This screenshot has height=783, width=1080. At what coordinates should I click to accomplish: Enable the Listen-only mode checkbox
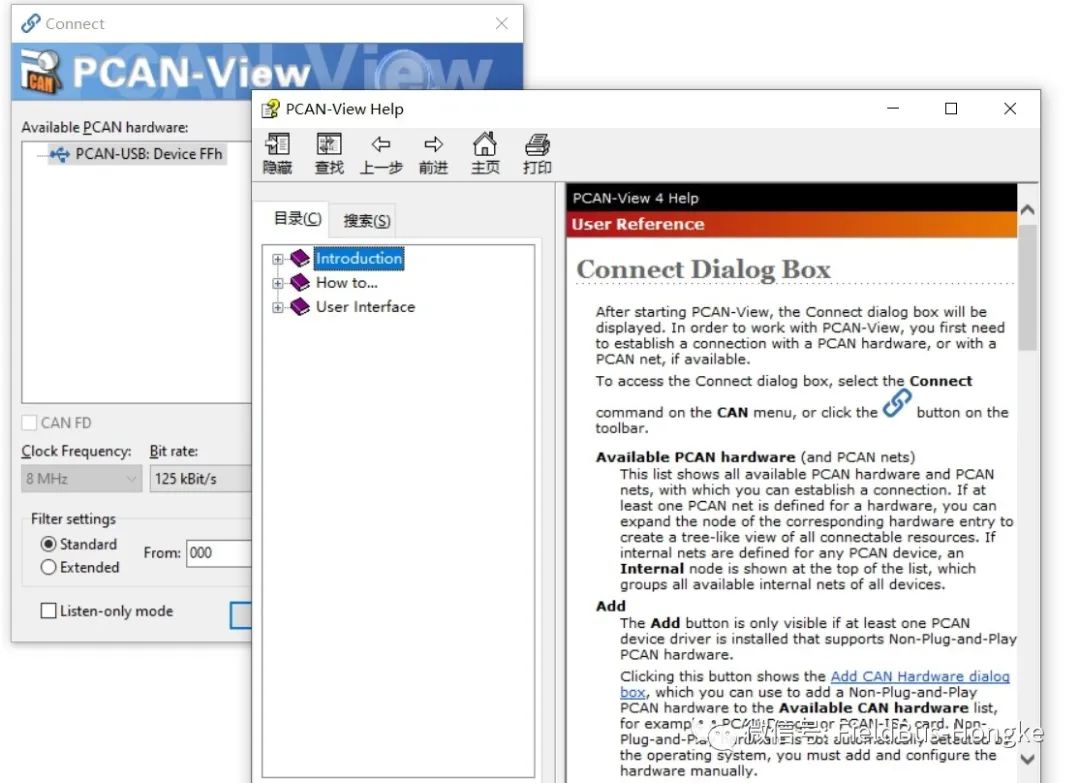[x=48, y=611]
